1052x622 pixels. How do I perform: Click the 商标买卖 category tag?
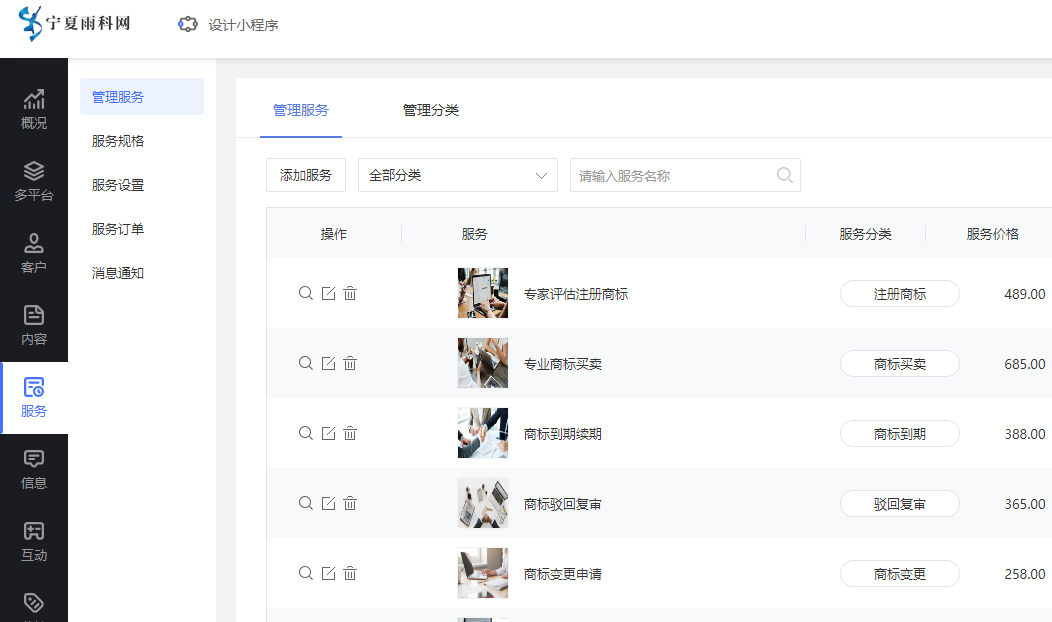900,364
